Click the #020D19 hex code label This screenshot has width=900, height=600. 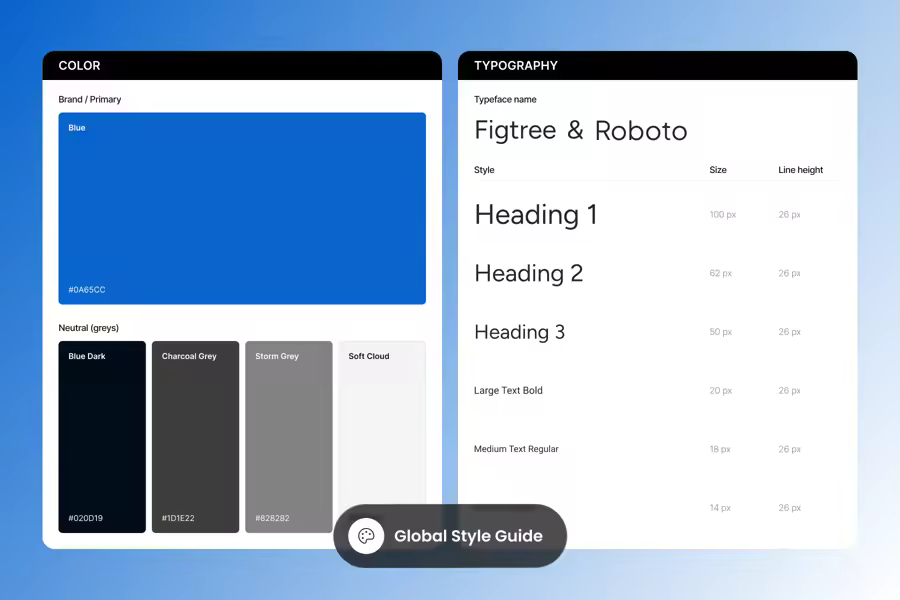86,519
